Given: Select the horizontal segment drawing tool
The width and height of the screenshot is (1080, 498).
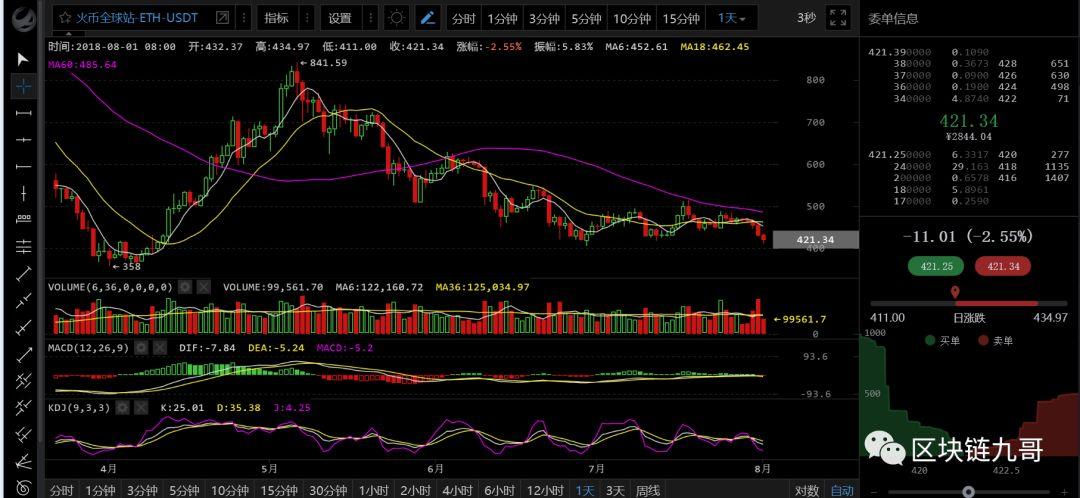Looking at the screenshot, I should point(23,112).
